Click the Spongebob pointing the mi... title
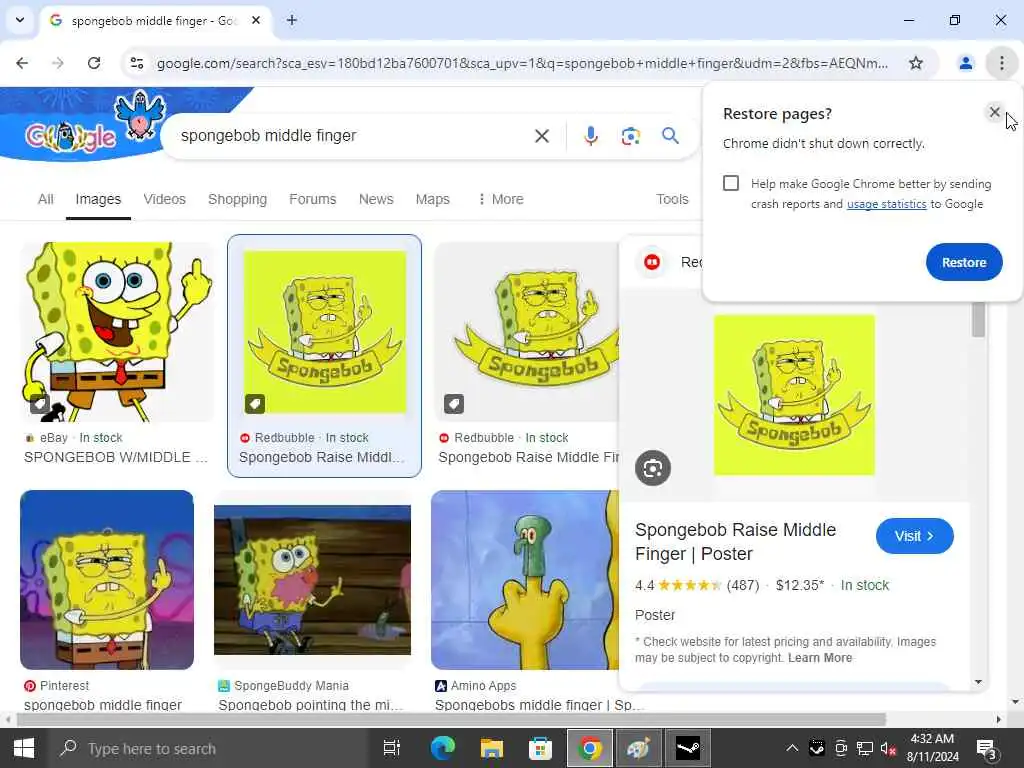 (x=310, y=705)
